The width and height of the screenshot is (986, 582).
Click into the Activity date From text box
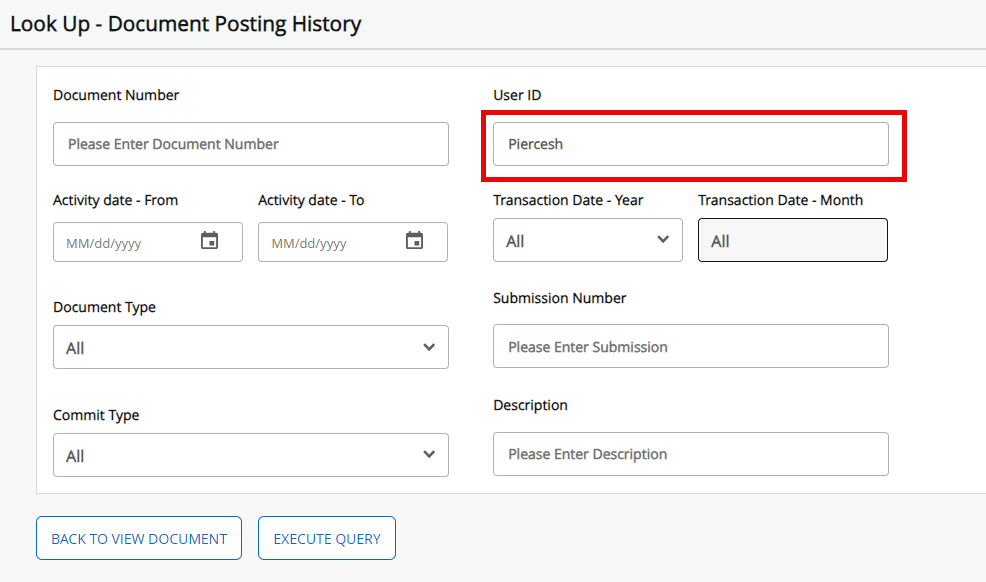pos(125,242)
